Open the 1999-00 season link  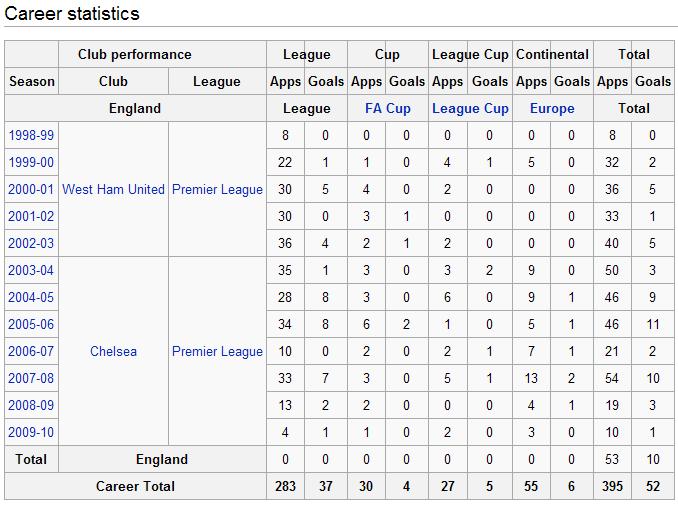(x=31, y=162)
